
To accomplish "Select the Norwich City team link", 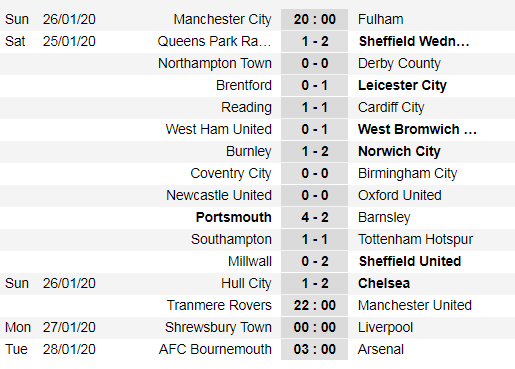I will 399,151.
